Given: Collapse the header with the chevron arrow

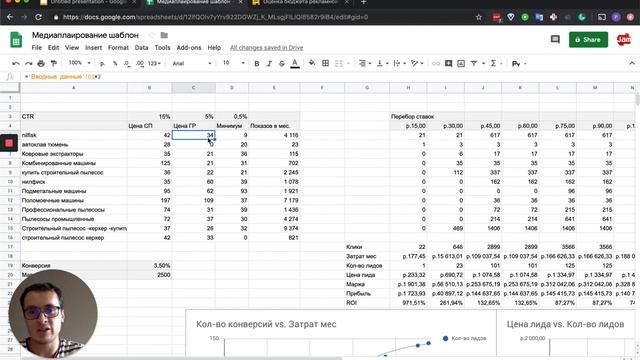Looking at the screenshot, I should pos(632,63).
